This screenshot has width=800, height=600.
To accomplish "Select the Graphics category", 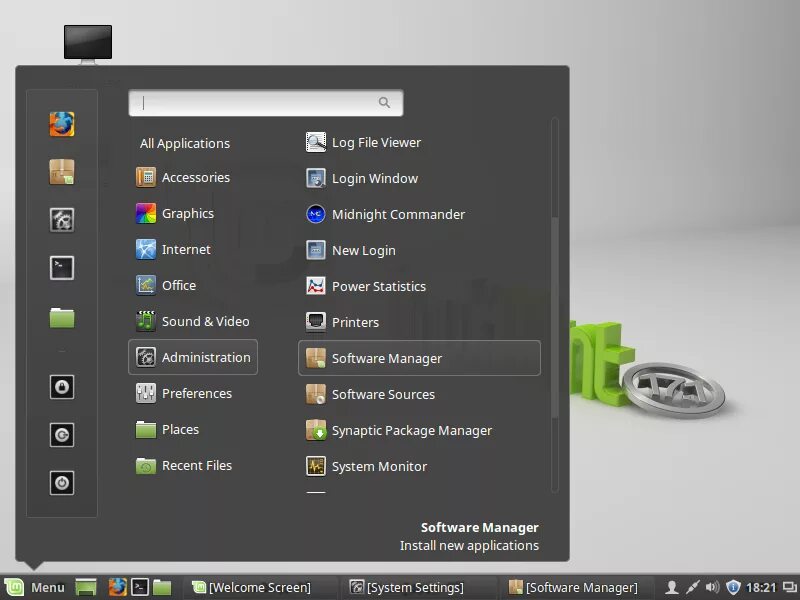I will 193,213.
